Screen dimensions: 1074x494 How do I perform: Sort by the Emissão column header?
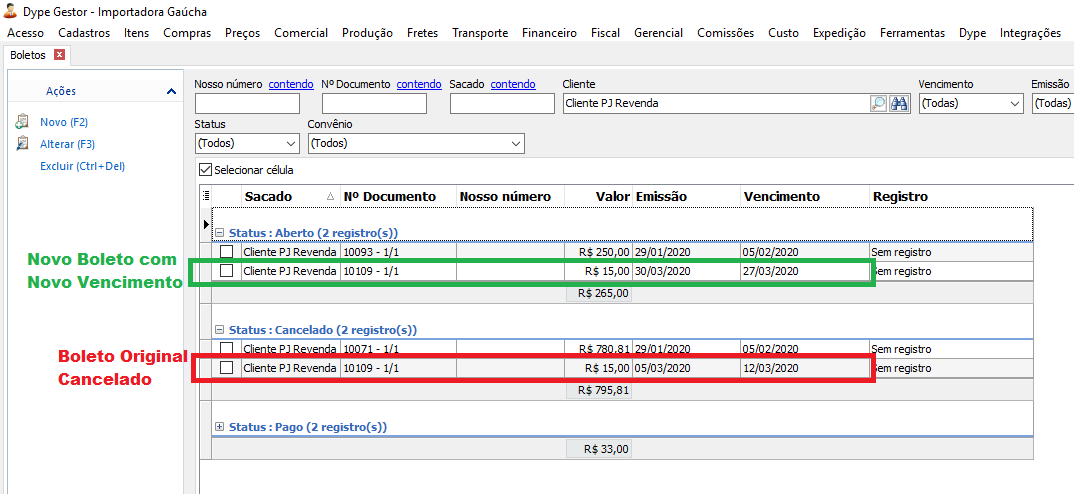pos(686,197)
